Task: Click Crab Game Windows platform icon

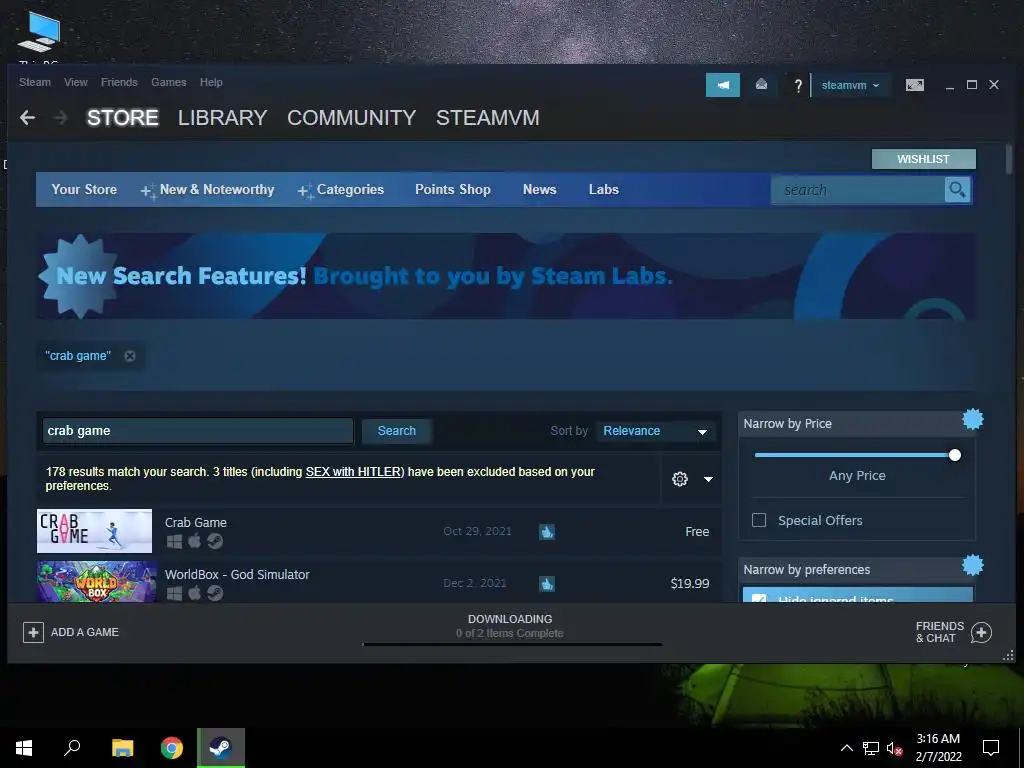Action: click(x=174, y=541)
